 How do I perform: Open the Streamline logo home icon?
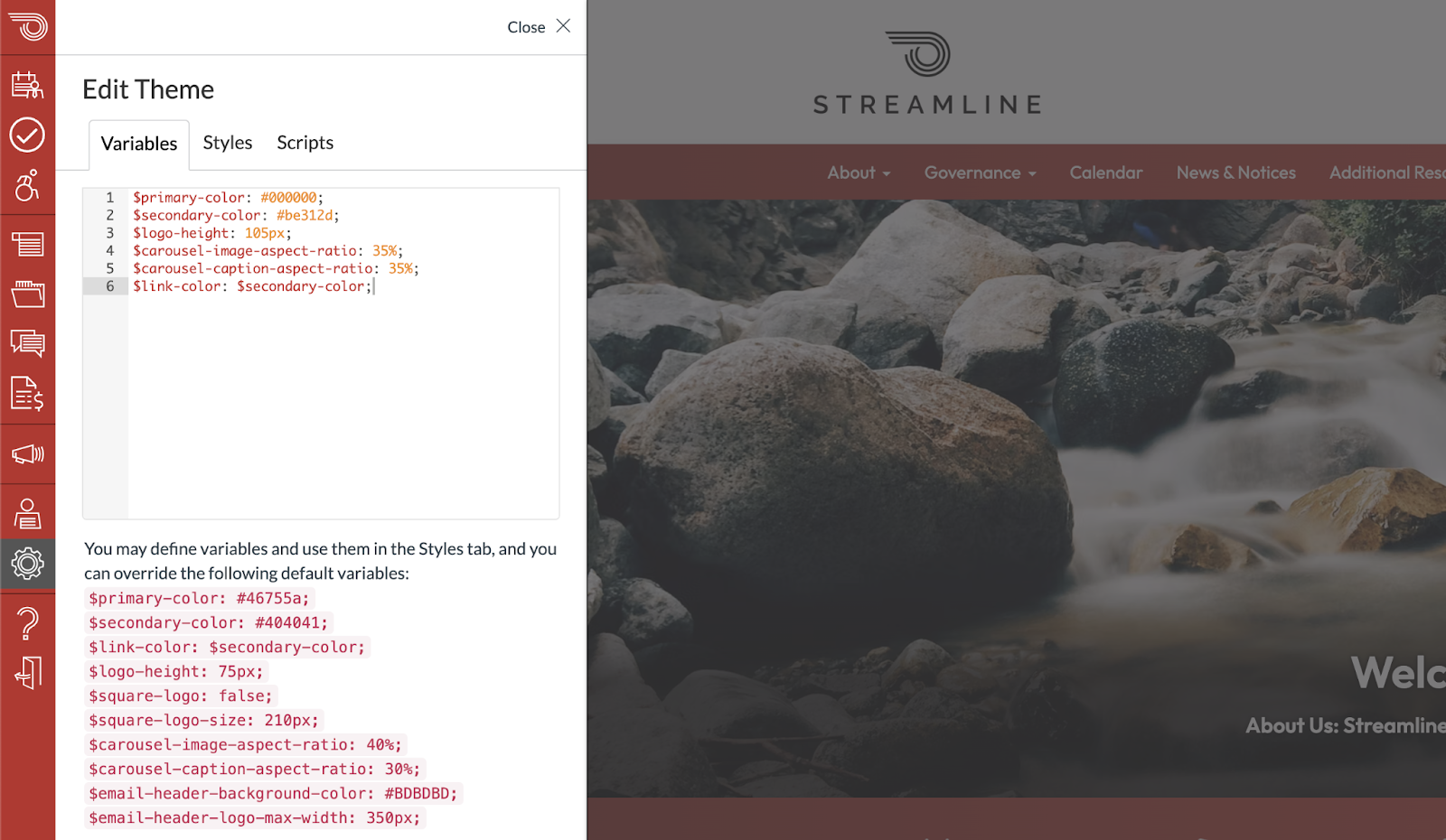27,27
